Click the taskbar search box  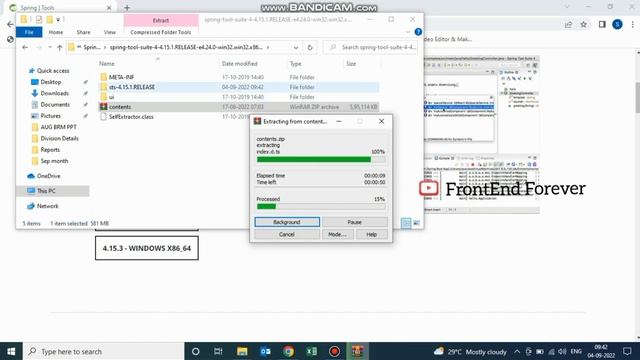click(x=104, y=351)
